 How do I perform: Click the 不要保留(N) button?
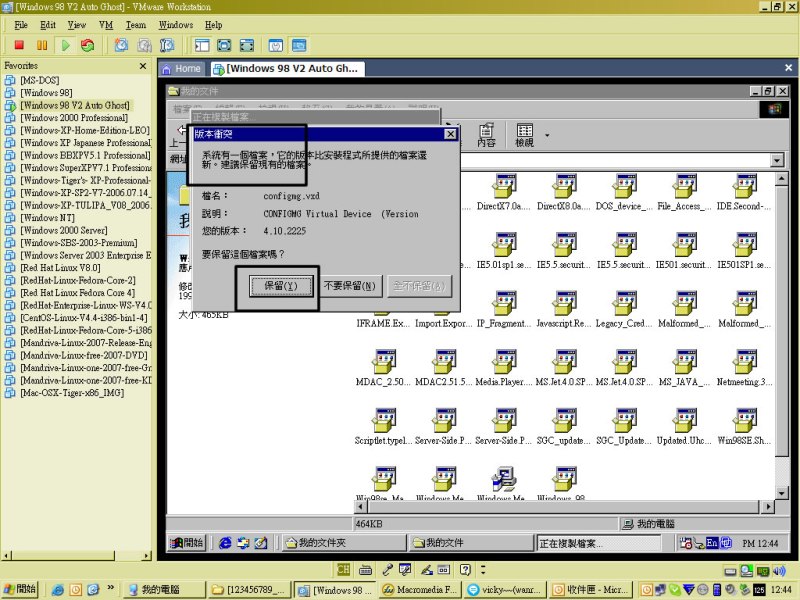pos(349,286)
